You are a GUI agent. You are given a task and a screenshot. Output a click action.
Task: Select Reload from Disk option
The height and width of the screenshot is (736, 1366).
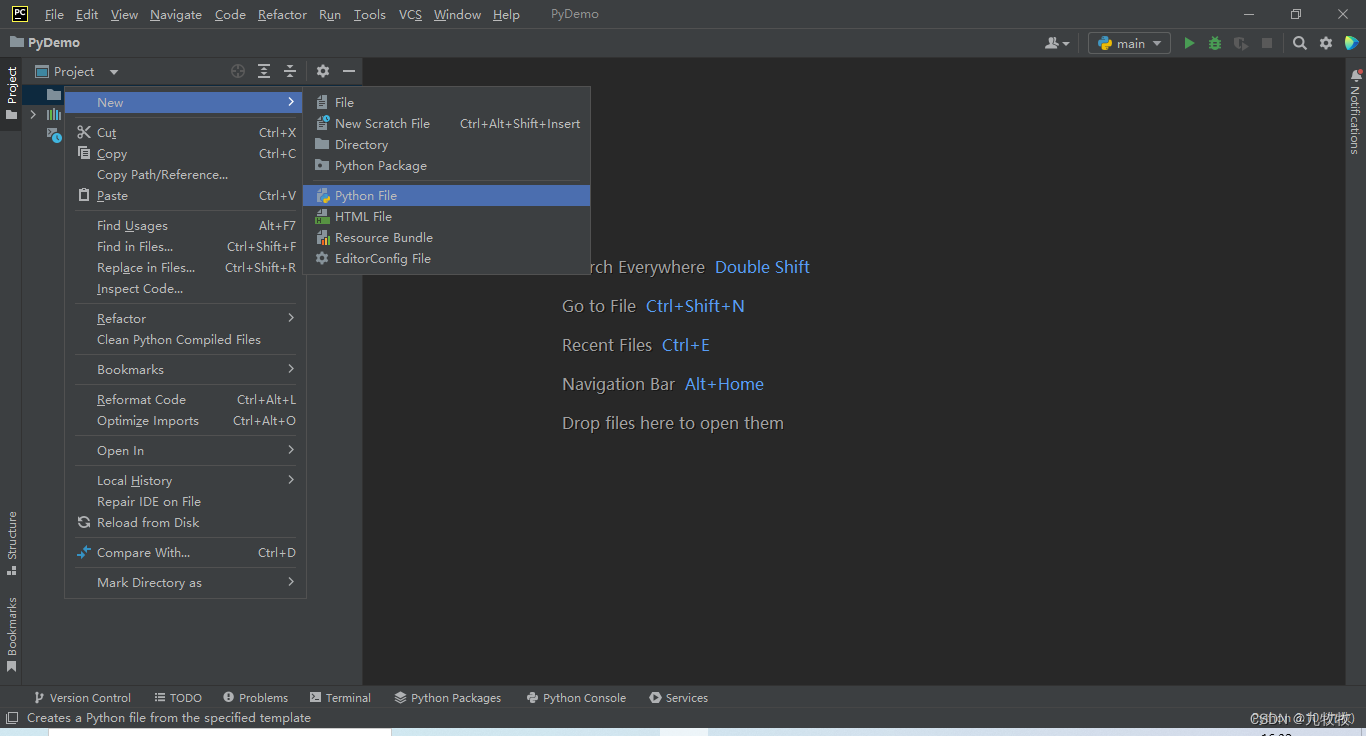185,522
